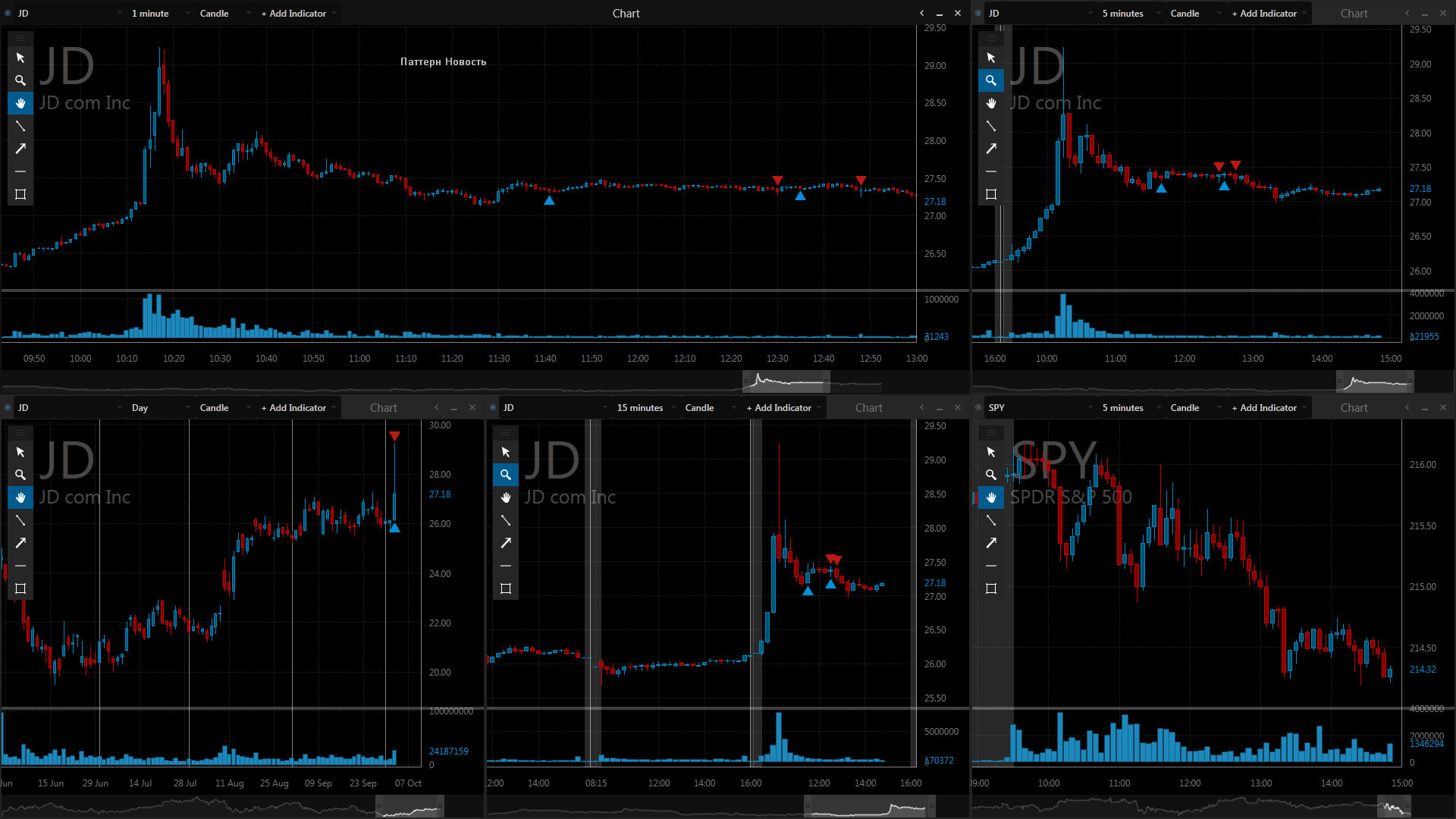
Task: Open the 5 minutes timeframe dropdown of SPY chart
Action: point(1130,408)
